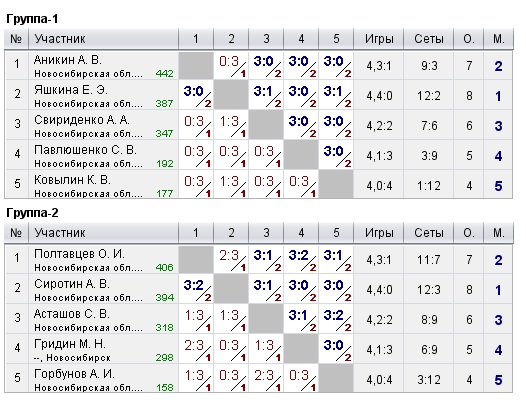526x405 pixels.
Task: Click Участник header in Группа-1 table
Action: [60, 39]
